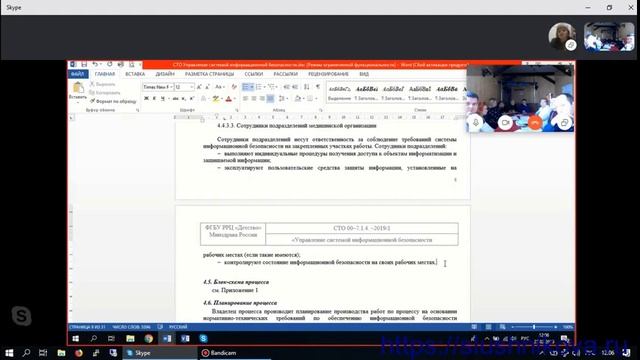Switch to the ДИЗАЙН (Design) ribbon tab
This screenshot has height=360, width=640.
pos(165,74)
